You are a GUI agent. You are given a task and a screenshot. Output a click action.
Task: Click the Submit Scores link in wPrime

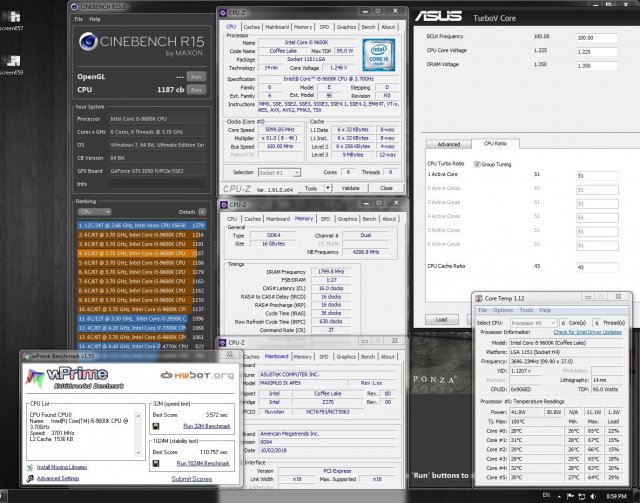(x=191, y=479)
